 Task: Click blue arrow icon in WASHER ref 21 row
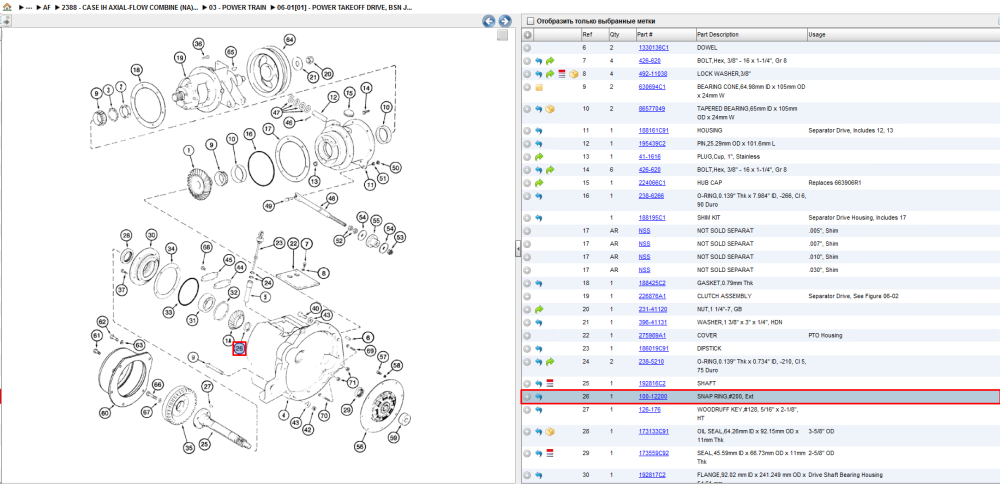(538, 322)
